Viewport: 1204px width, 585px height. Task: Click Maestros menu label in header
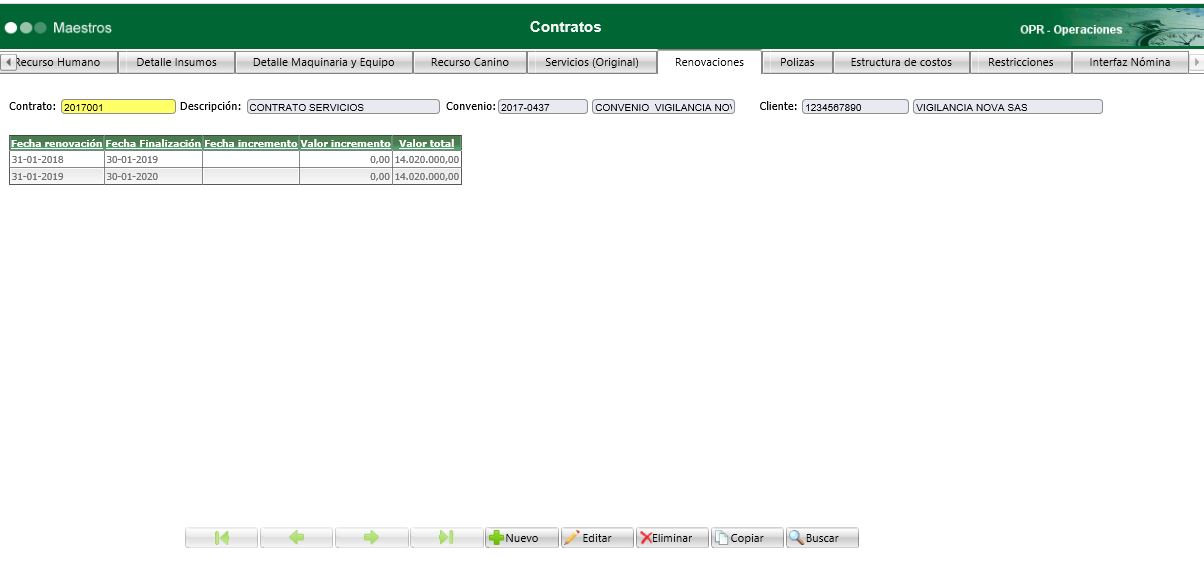(x=82, y=28)
